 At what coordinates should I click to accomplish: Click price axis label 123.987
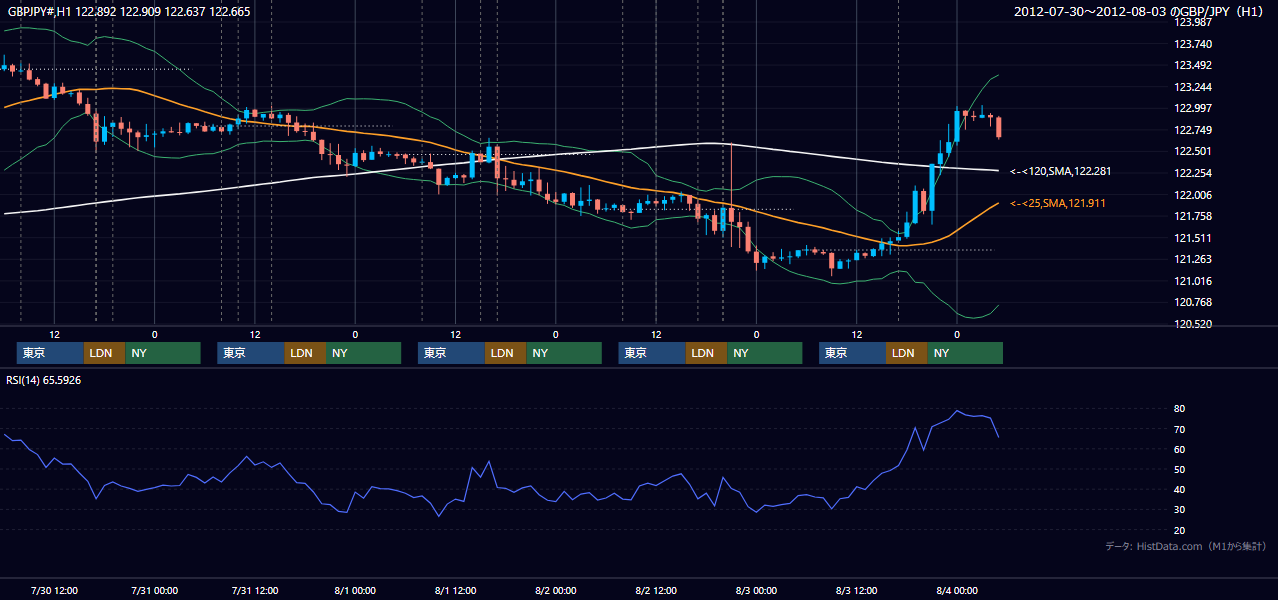pyautogui.click(x=1192, y=22)
